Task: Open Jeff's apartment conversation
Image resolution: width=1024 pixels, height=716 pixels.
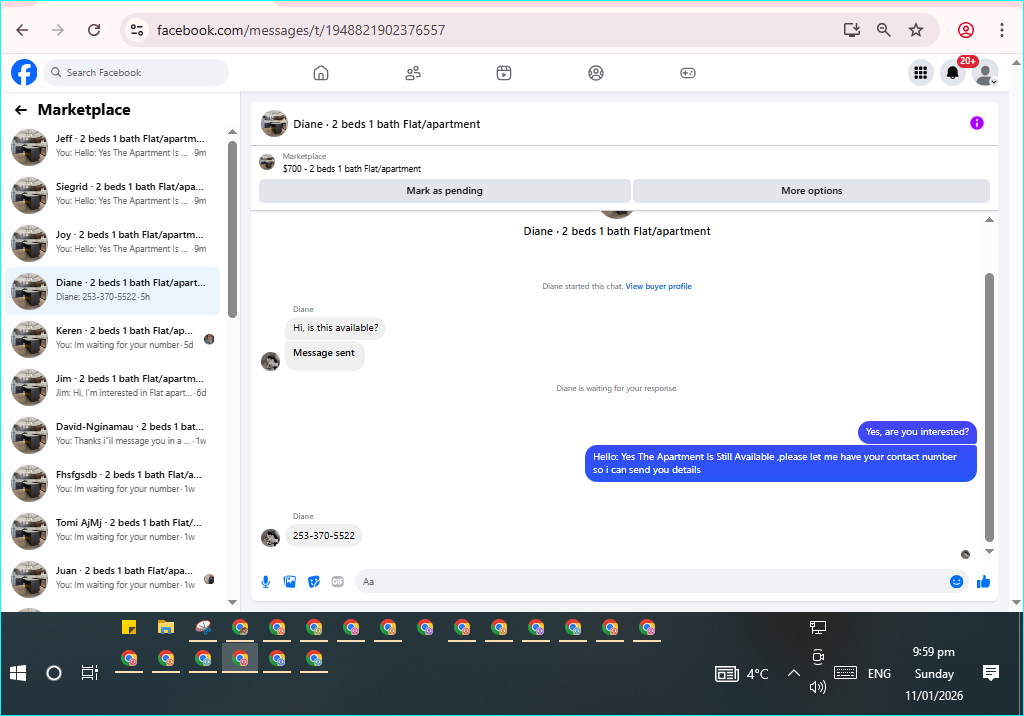Action: click(x=112, y=146)
